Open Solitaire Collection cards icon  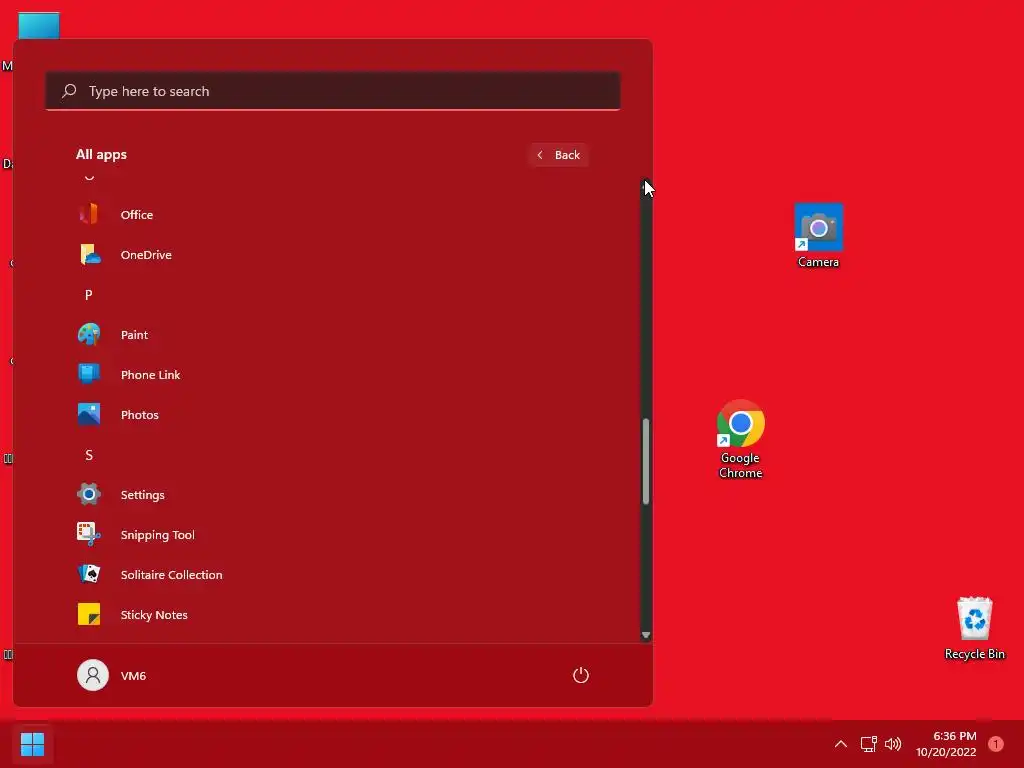click(x=89, y=575)
